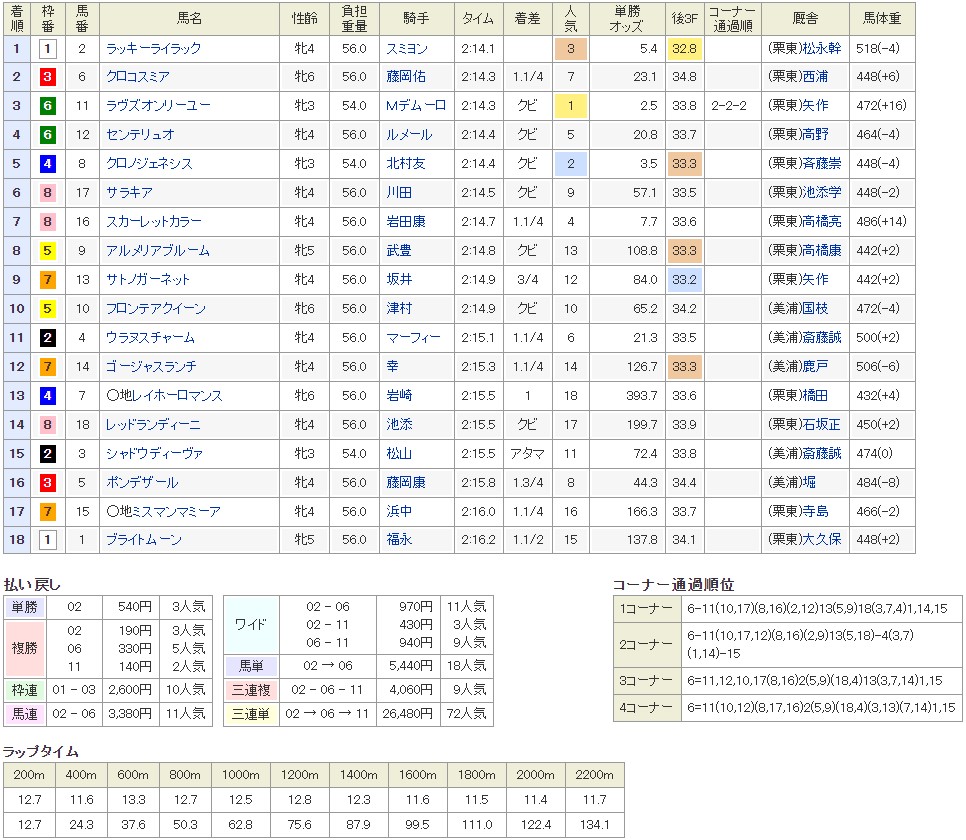Open horse link ブライトムーン
The height and width of the screenshot is (840, 966).
[144, 540]
